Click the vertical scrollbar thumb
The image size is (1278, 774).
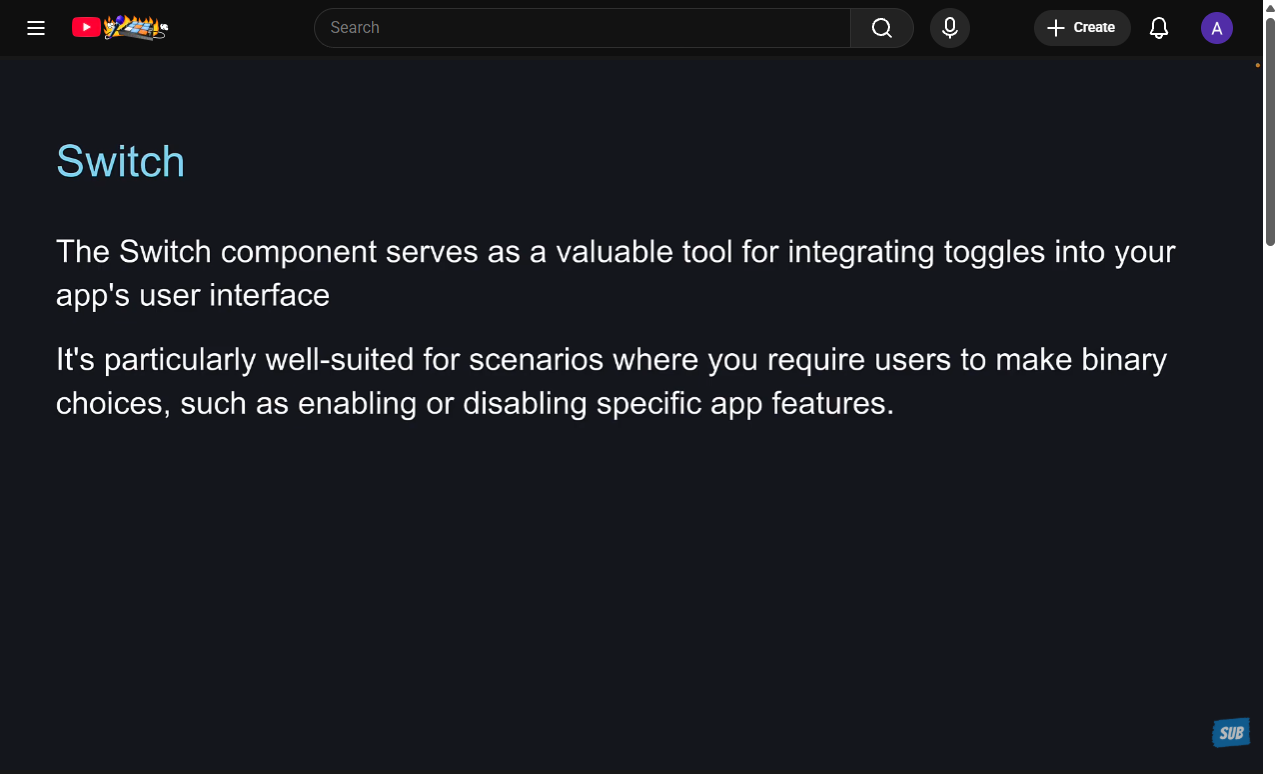coord(1270,130)
